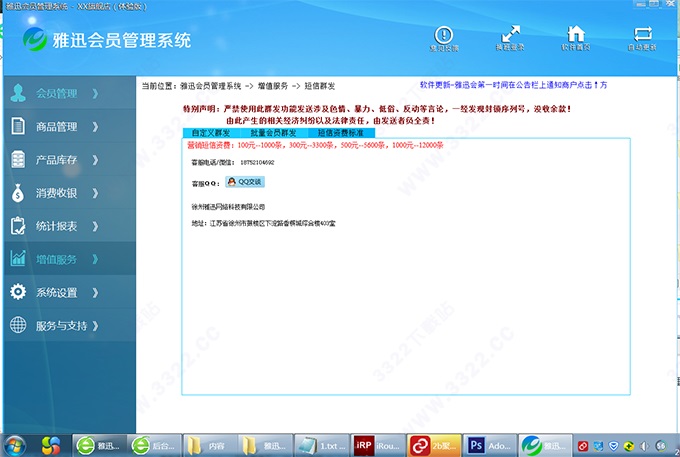Screen dimensions: 680x457
Task: Select the 短信资费标准 tab
Action: [x=341, y=132]
